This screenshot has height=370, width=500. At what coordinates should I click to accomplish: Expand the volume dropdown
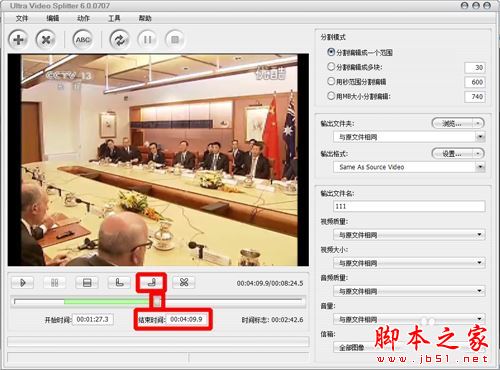[479, 319]
